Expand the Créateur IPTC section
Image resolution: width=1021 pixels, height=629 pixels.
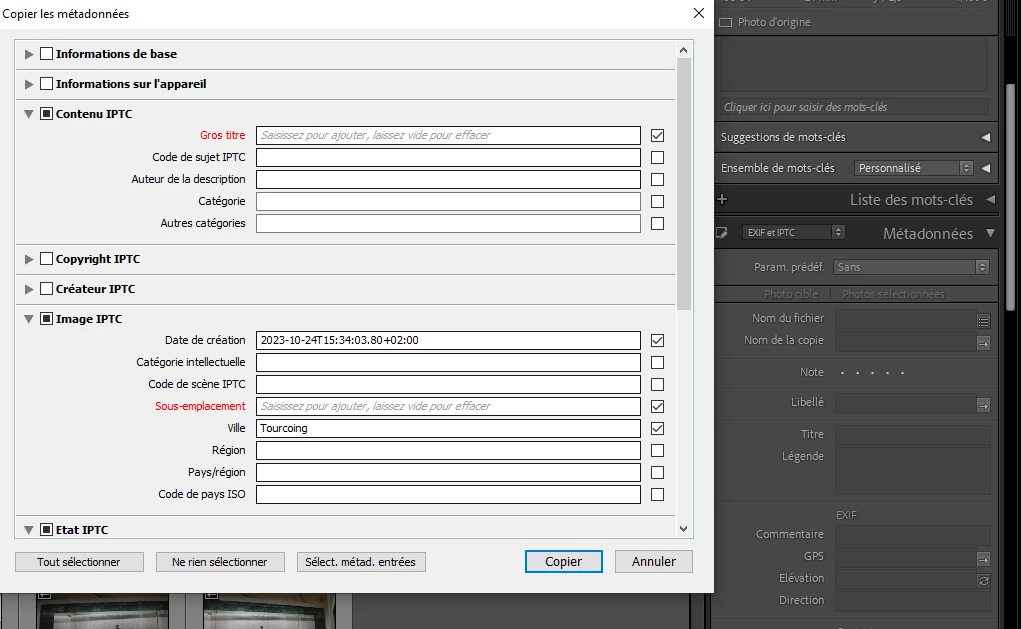click(x=29, y=289)
